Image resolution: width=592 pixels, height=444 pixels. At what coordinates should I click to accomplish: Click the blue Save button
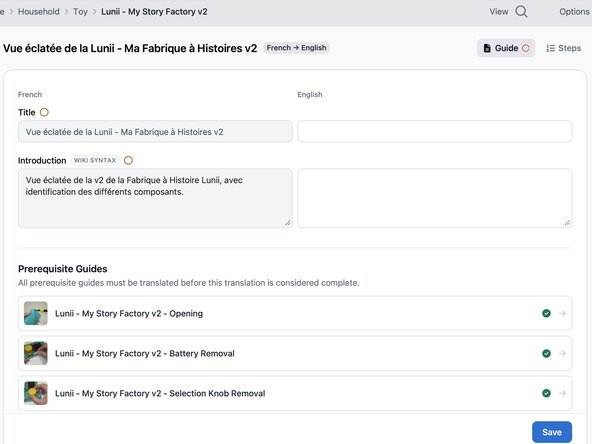pos(552,432)
